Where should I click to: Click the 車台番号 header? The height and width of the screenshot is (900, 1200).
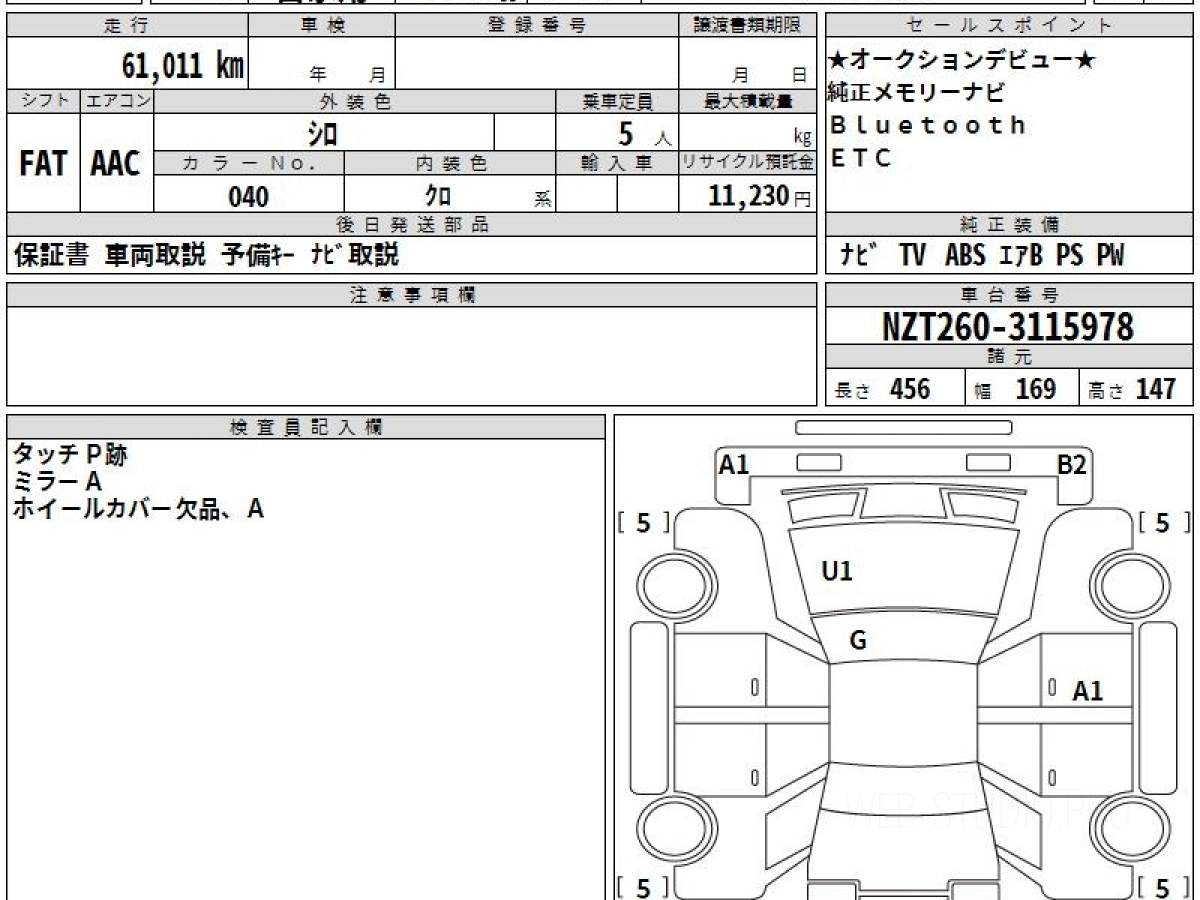(1010, 295)
